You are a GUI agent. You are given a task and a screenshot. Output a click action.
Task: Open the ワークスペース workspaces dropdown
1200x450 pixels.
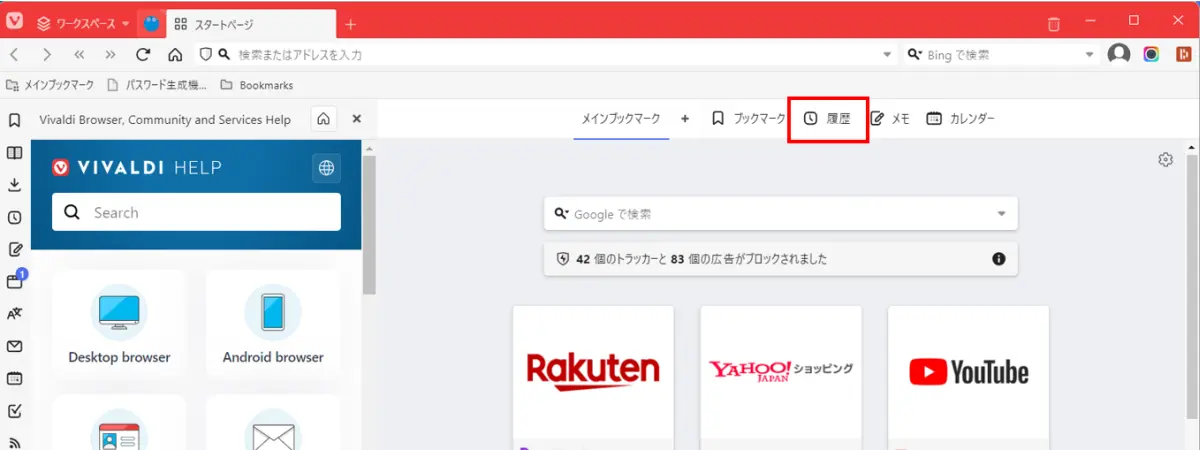(84, 23)
